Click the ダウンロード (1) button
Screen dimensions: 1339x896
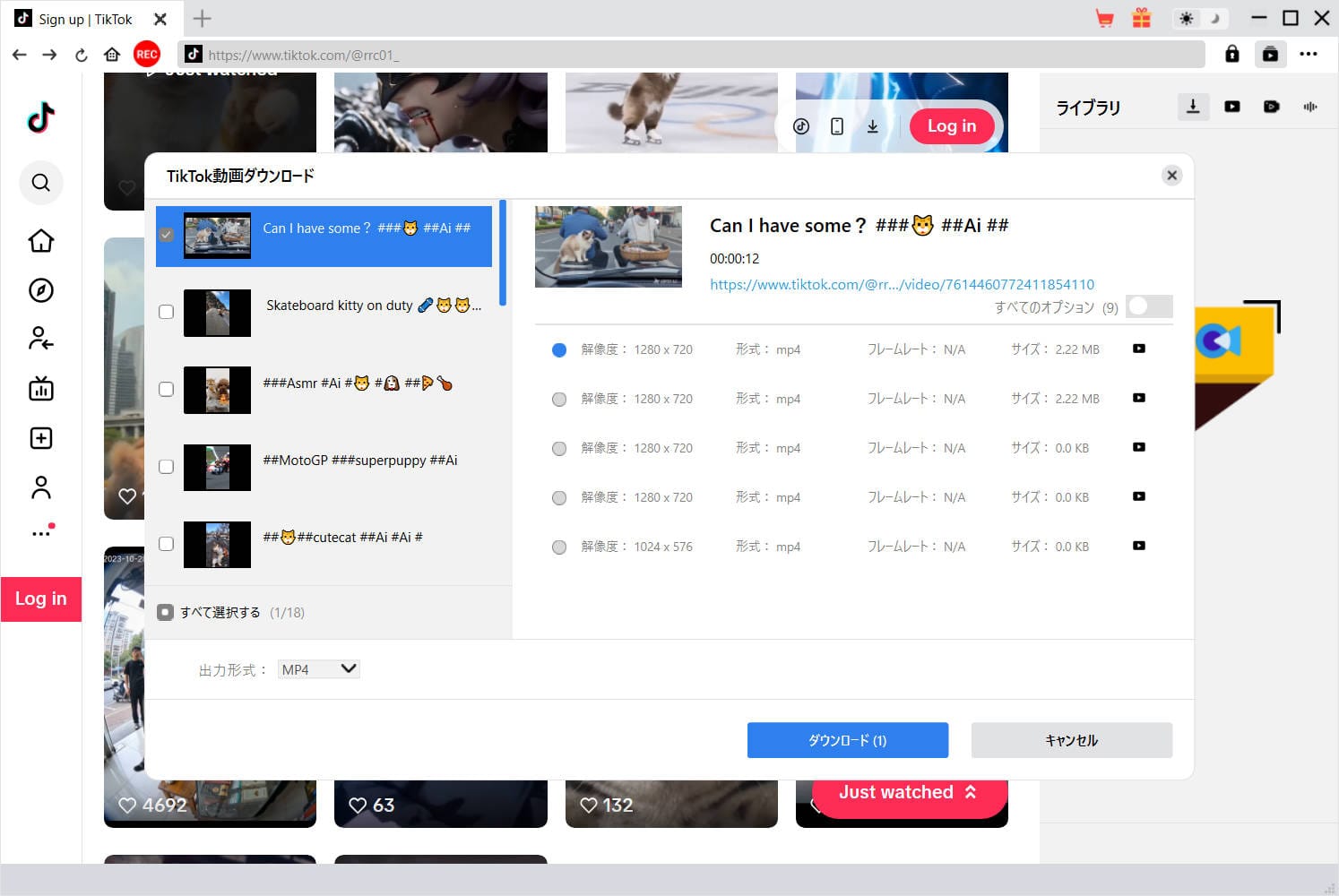(x=848, y=740)
